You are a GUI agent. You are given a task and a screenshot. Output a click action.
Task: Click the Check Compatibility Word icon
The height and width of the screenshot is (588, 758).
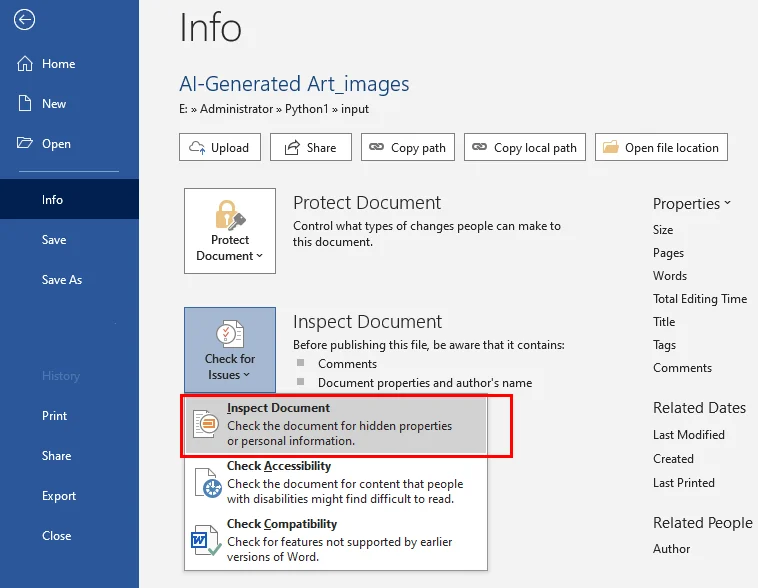point(205,540)
